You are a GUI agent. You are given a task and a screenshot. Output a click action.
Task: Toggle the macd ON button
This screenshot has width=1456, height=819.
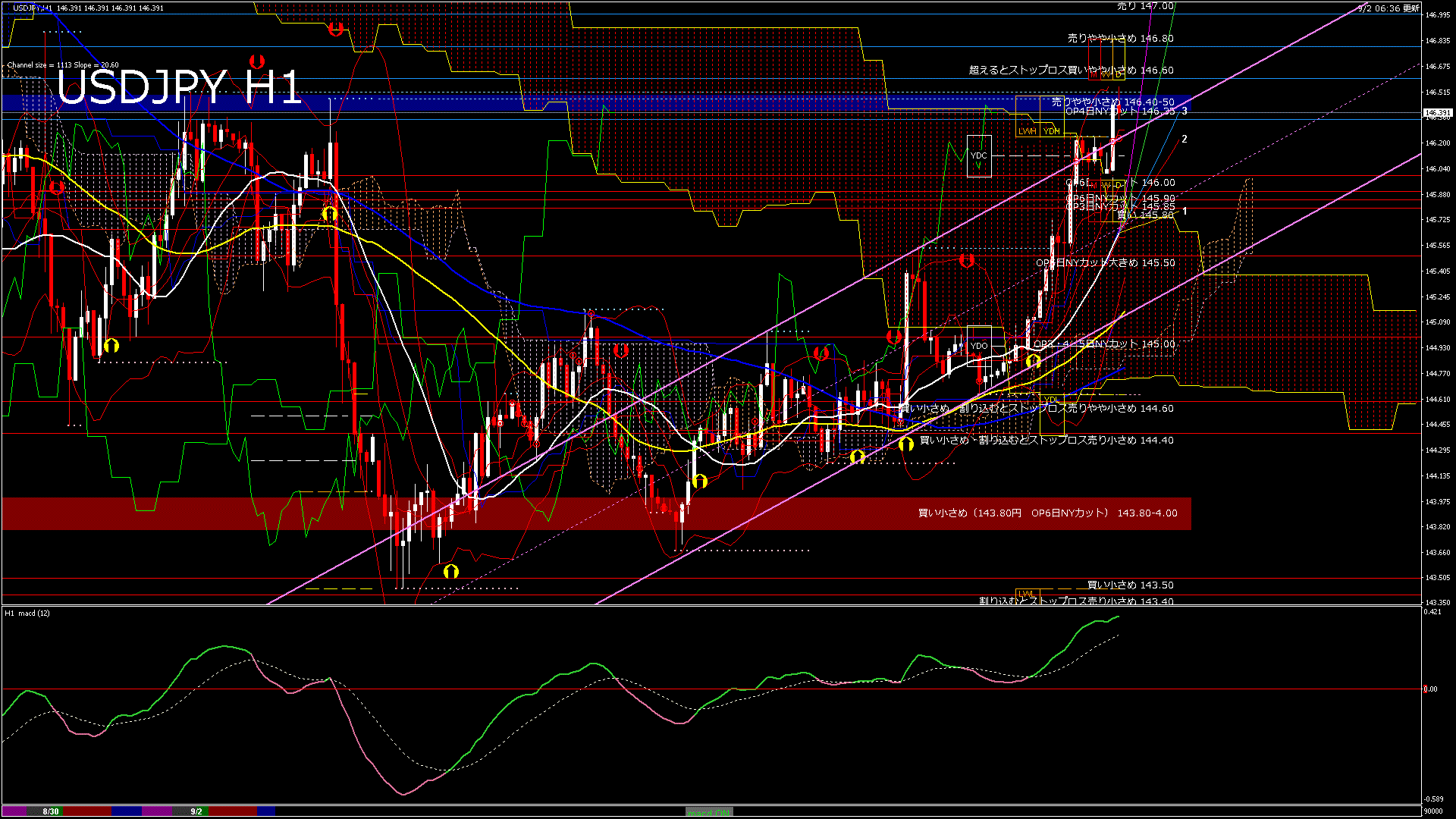pos(709,812)
